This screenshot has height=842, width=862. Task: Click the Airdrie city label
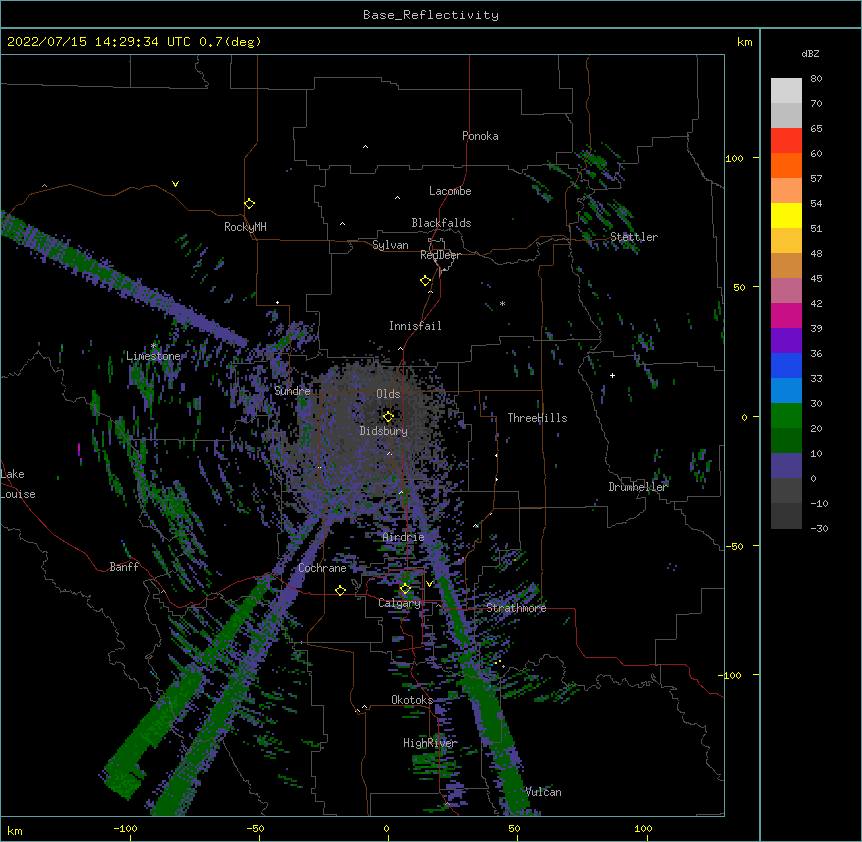click(x=403, y=537)
